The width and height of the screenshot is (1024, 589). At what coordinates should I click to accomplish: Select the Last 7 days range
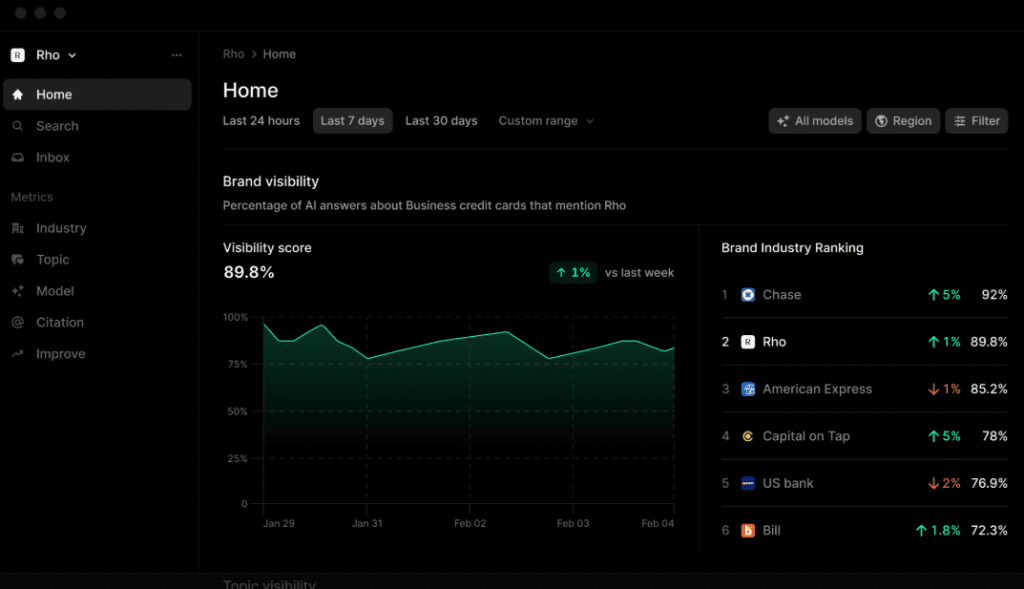[x=353, y=121]
